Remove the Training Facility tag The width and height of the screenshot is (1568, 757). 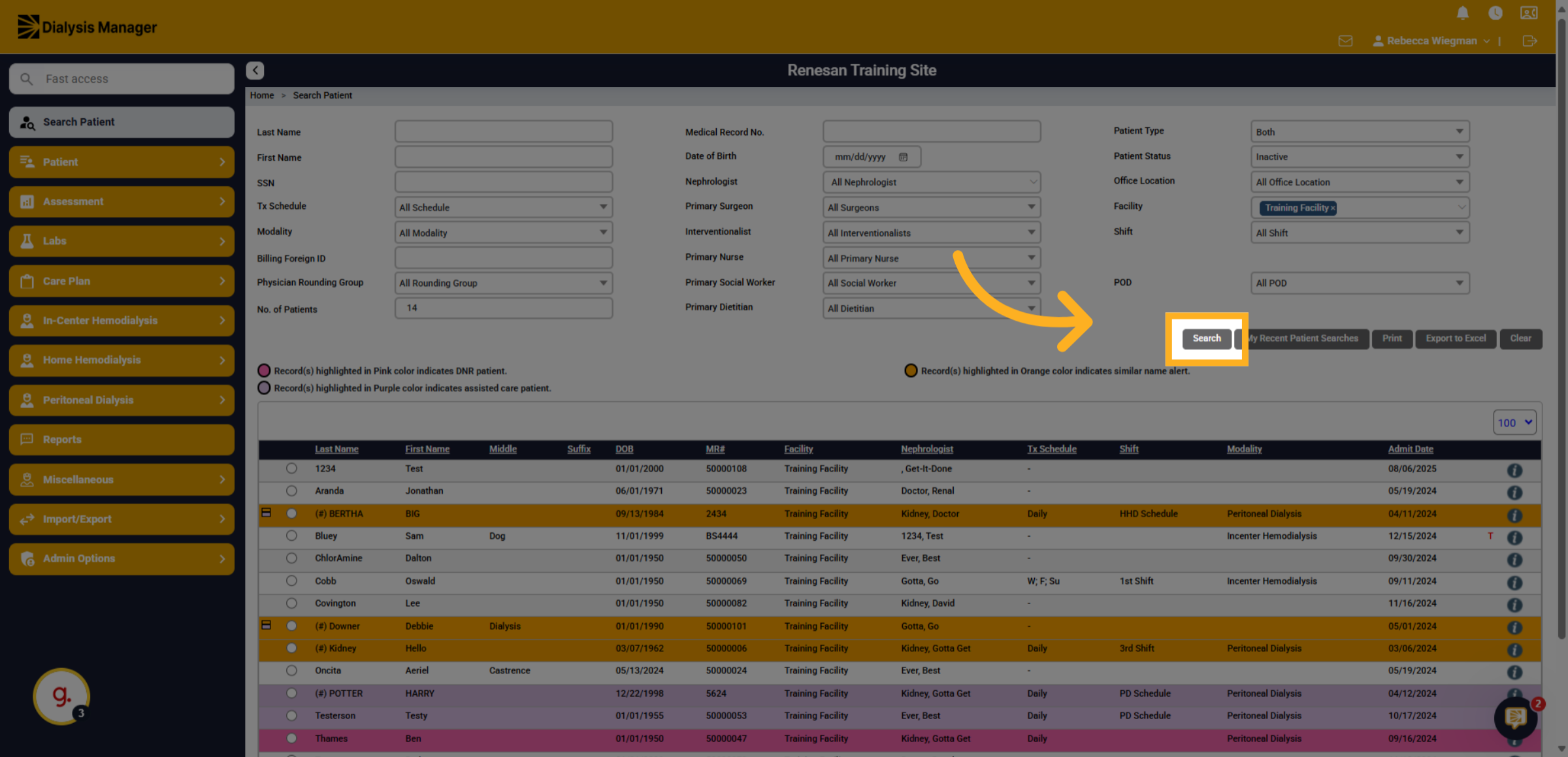click(x=1333, y=208)
